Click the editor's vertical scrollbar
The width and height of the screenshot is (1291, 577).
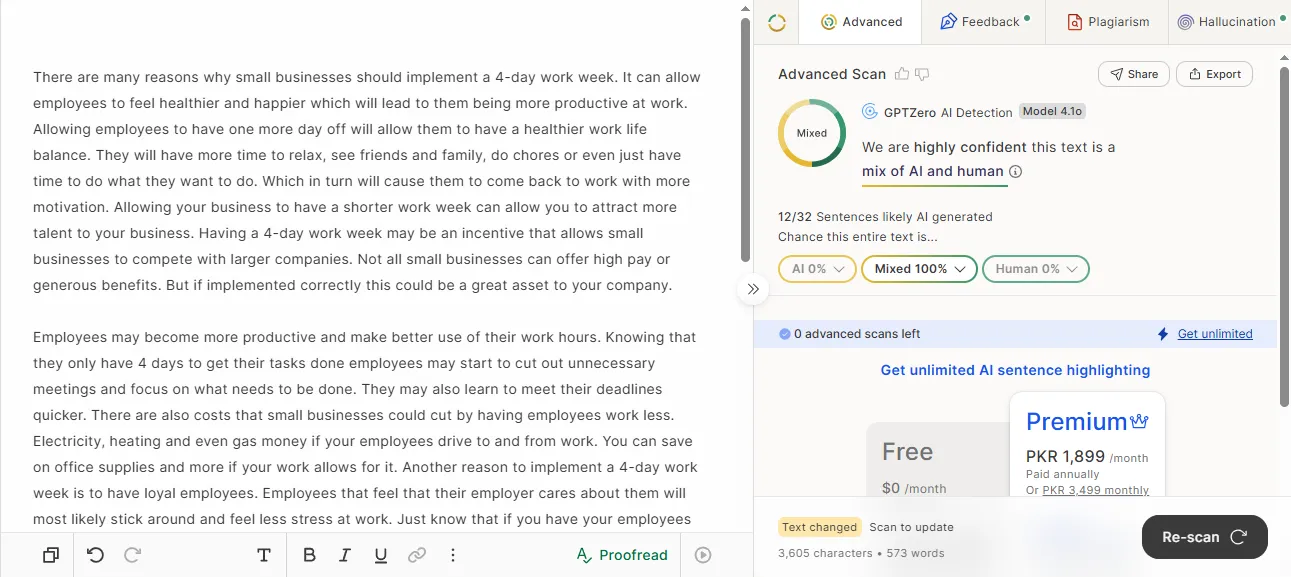click(x=745, y=140)
